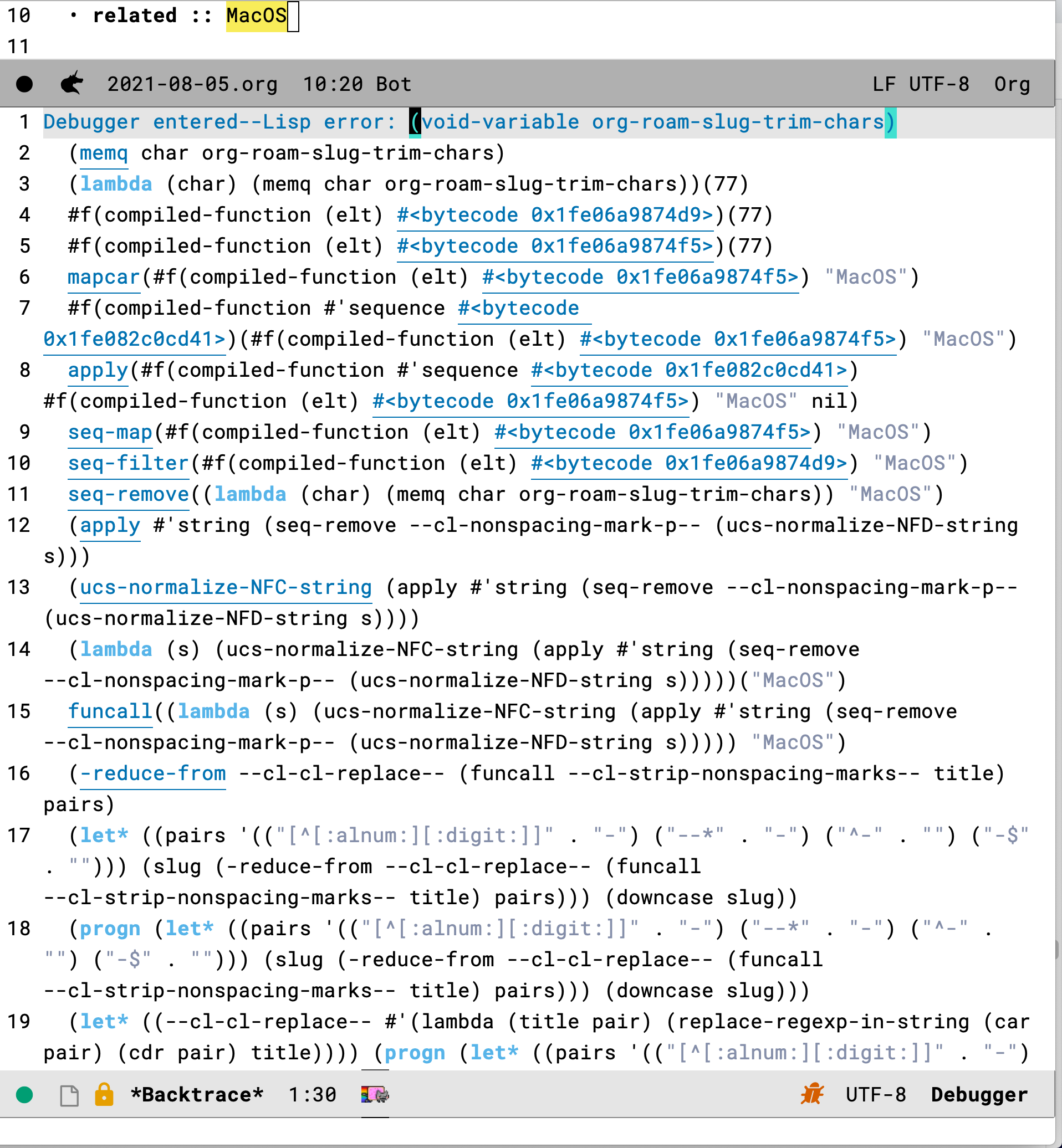Image resolution: width=1062 pixels, height=1148 pixels.
Task: Follow the funcall link on line 15
Action: click(x=110, y=711)
